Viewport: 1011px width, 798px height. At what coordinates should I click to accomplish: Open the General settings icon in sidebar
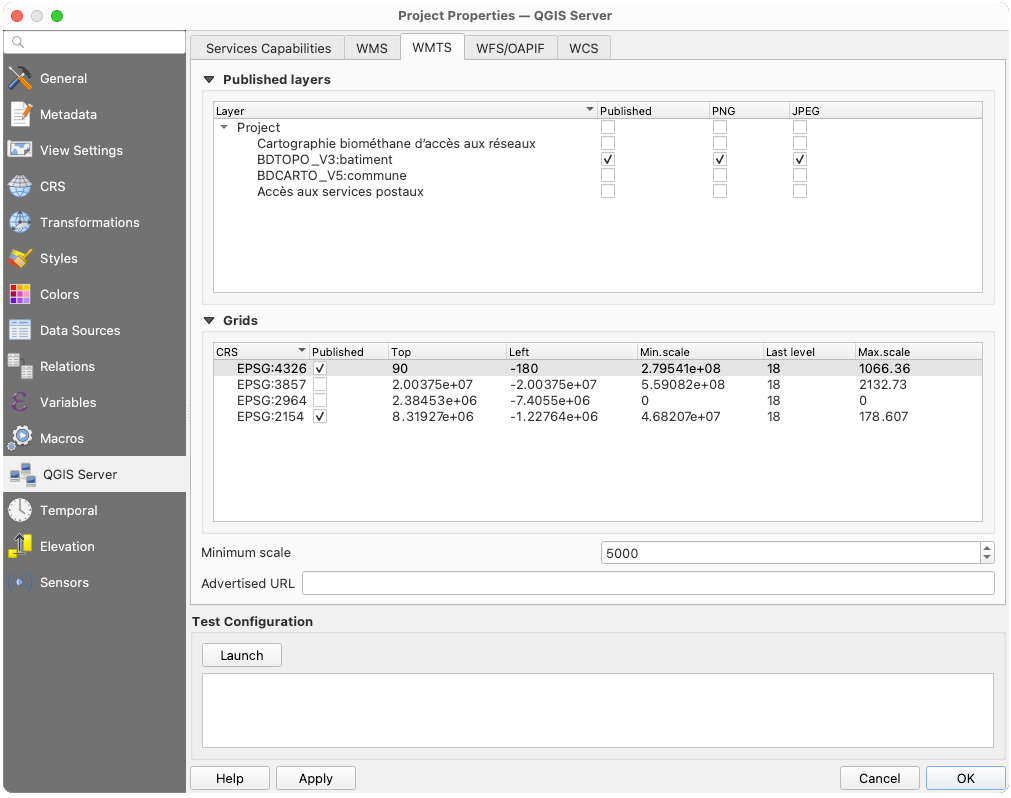(x=20, y=78)
